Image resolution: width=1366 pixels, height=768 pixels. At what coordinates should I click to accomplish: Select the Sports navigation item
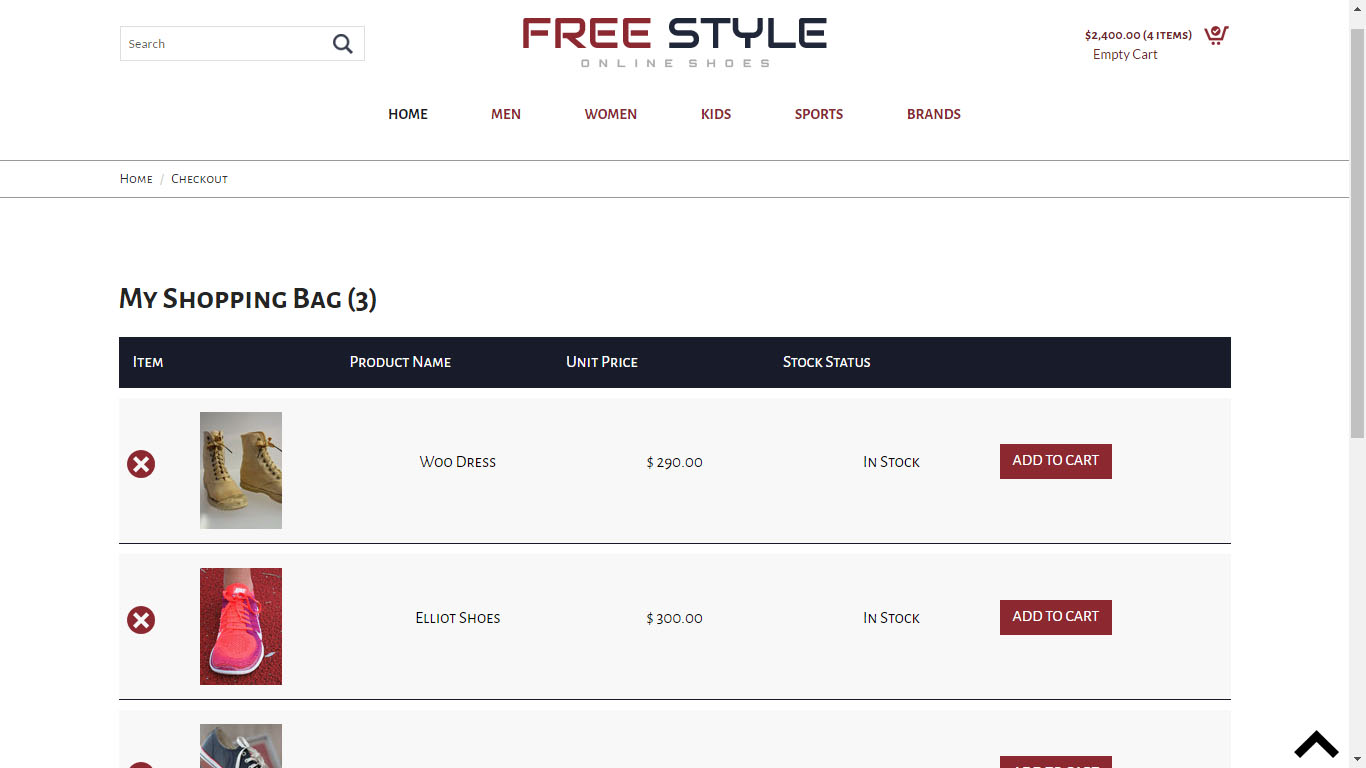point(819,114)
